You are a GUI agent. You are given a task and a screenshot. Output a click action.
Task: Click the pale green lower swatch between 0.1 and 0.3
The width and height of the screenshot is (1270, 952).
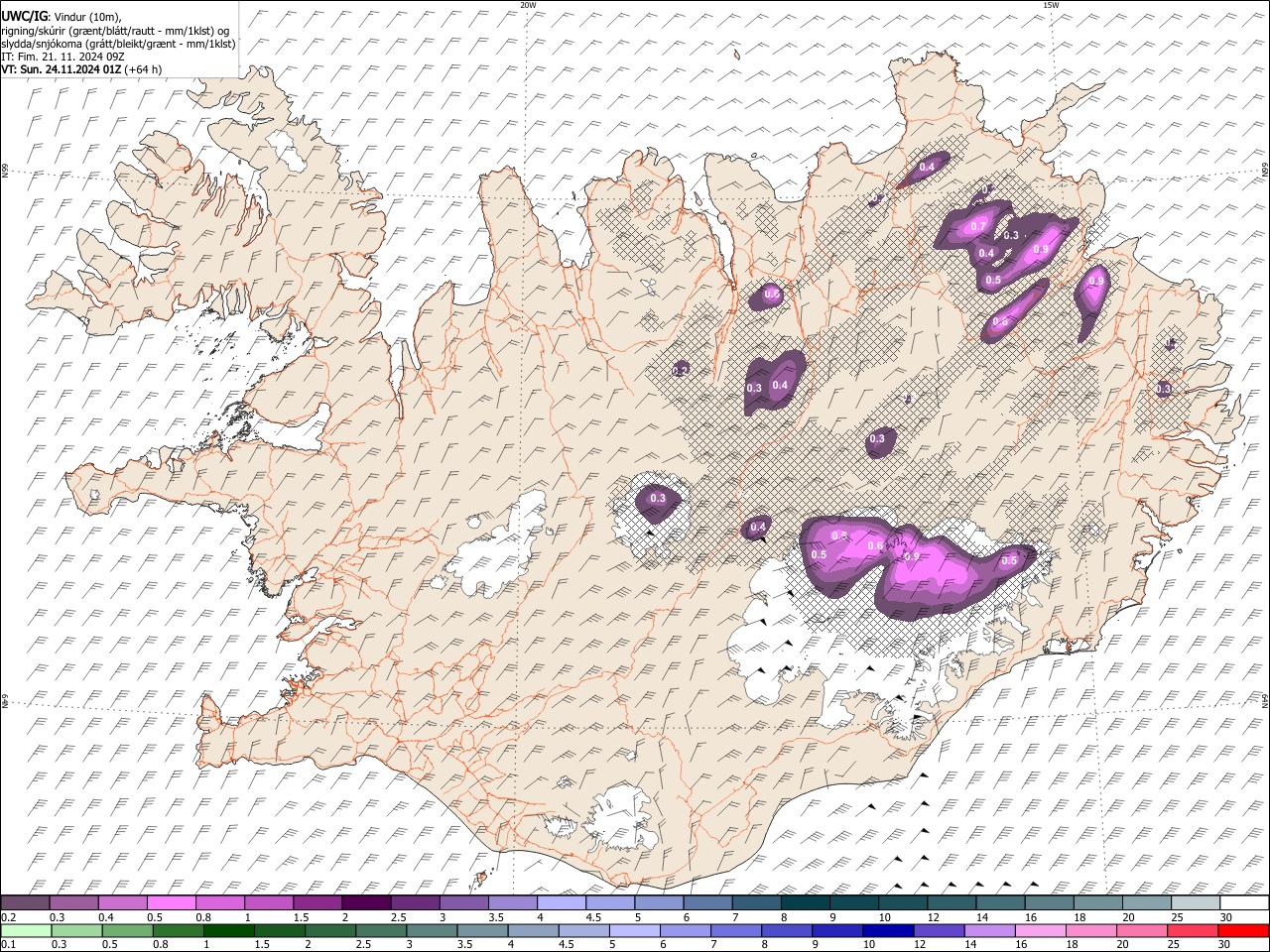(26, 930)
